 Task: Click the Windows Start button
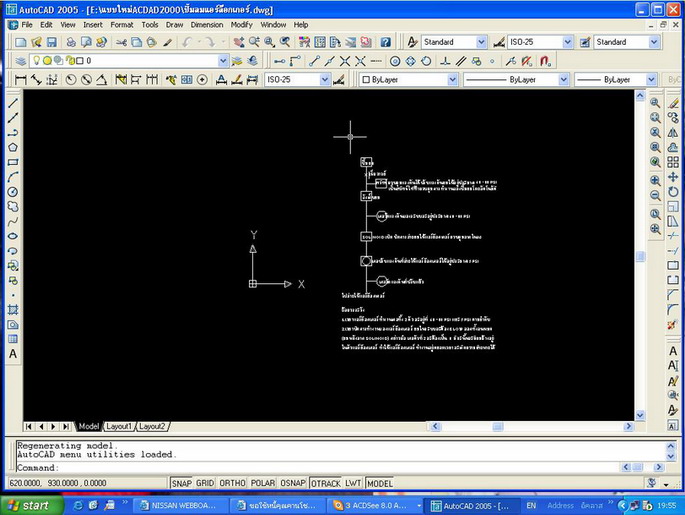pos(28,505)
